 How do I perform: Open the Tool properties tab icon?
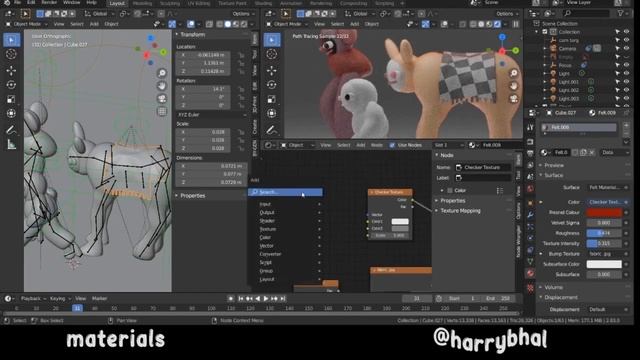[x=530, y=127]
